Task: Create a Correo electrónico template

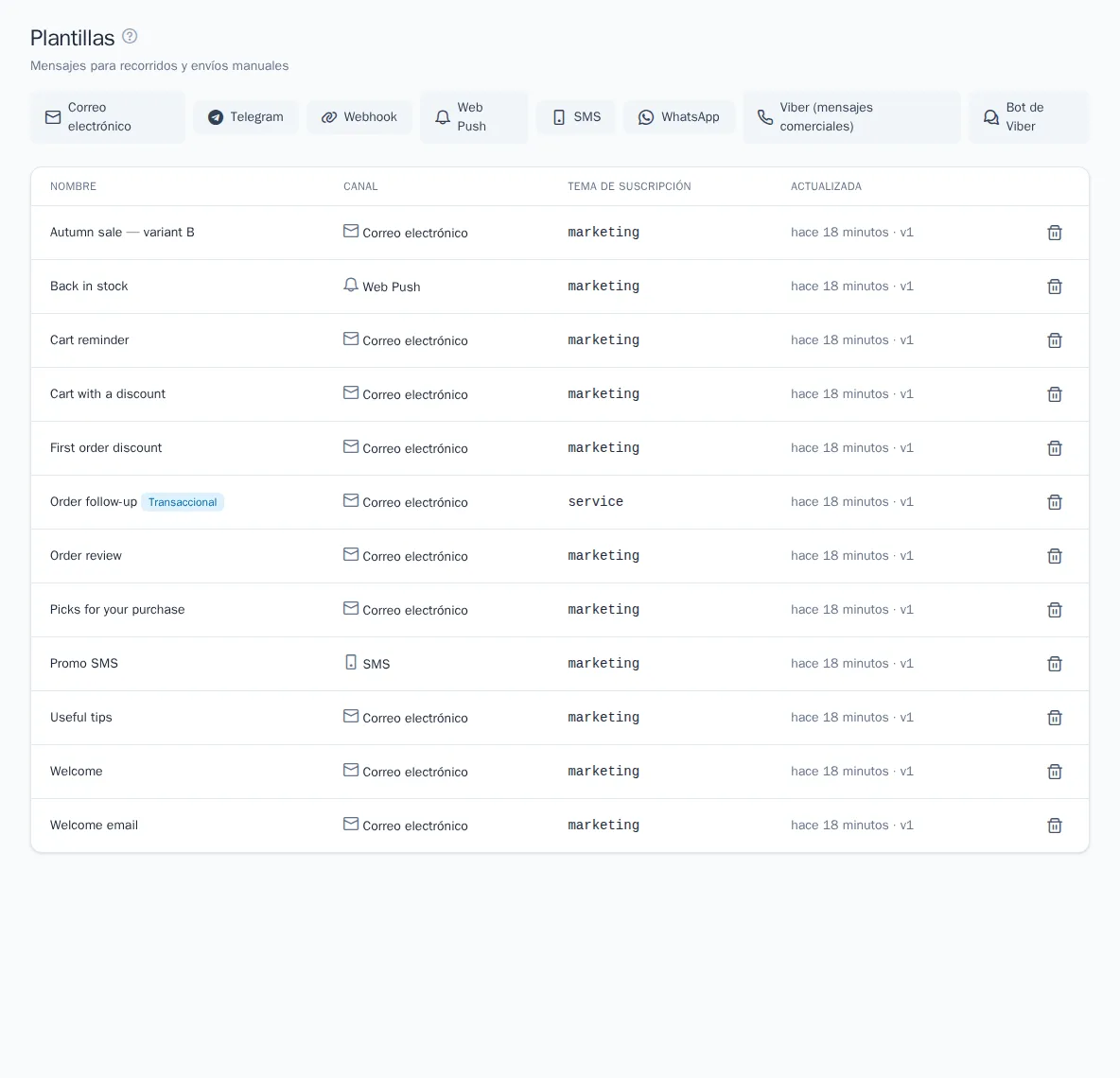Action: [x=108, y=117]
